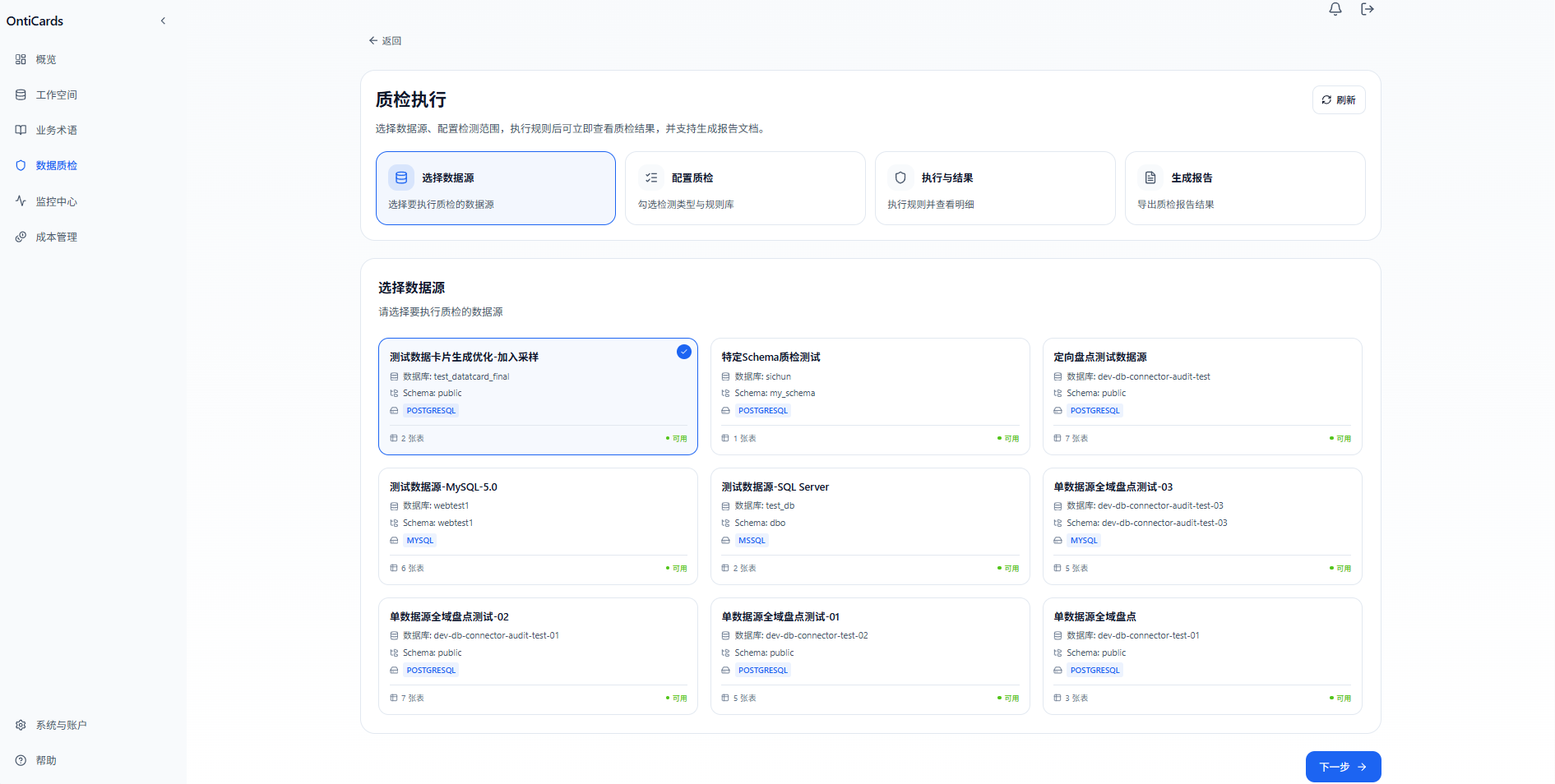
Task: Select the 单数据源全域盘点测试-03 data source card
Action: (1202, 526)
